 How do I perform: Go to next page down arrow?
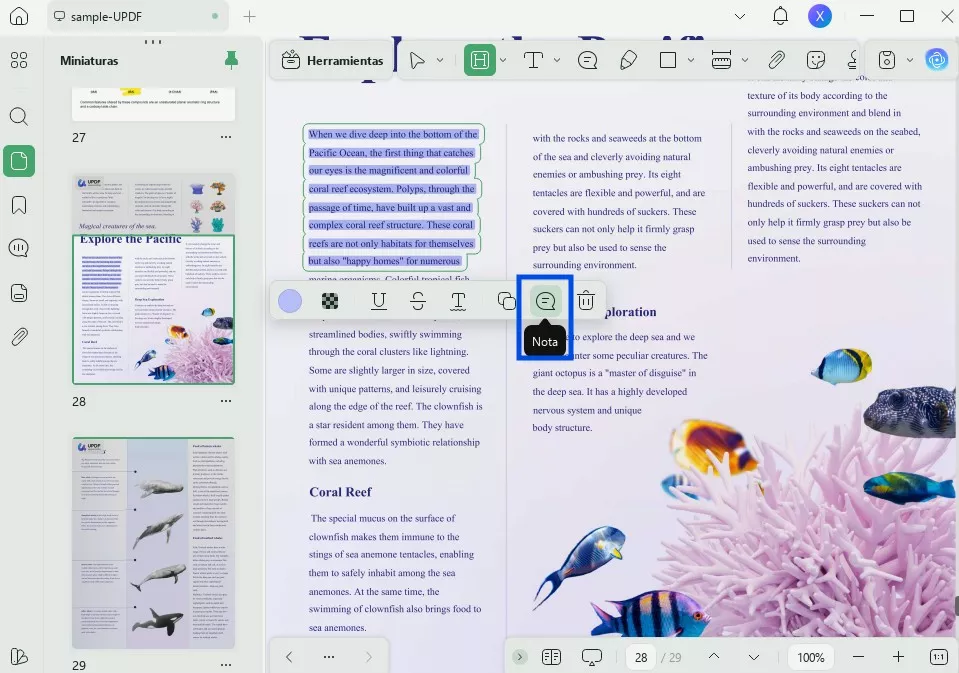754,657
